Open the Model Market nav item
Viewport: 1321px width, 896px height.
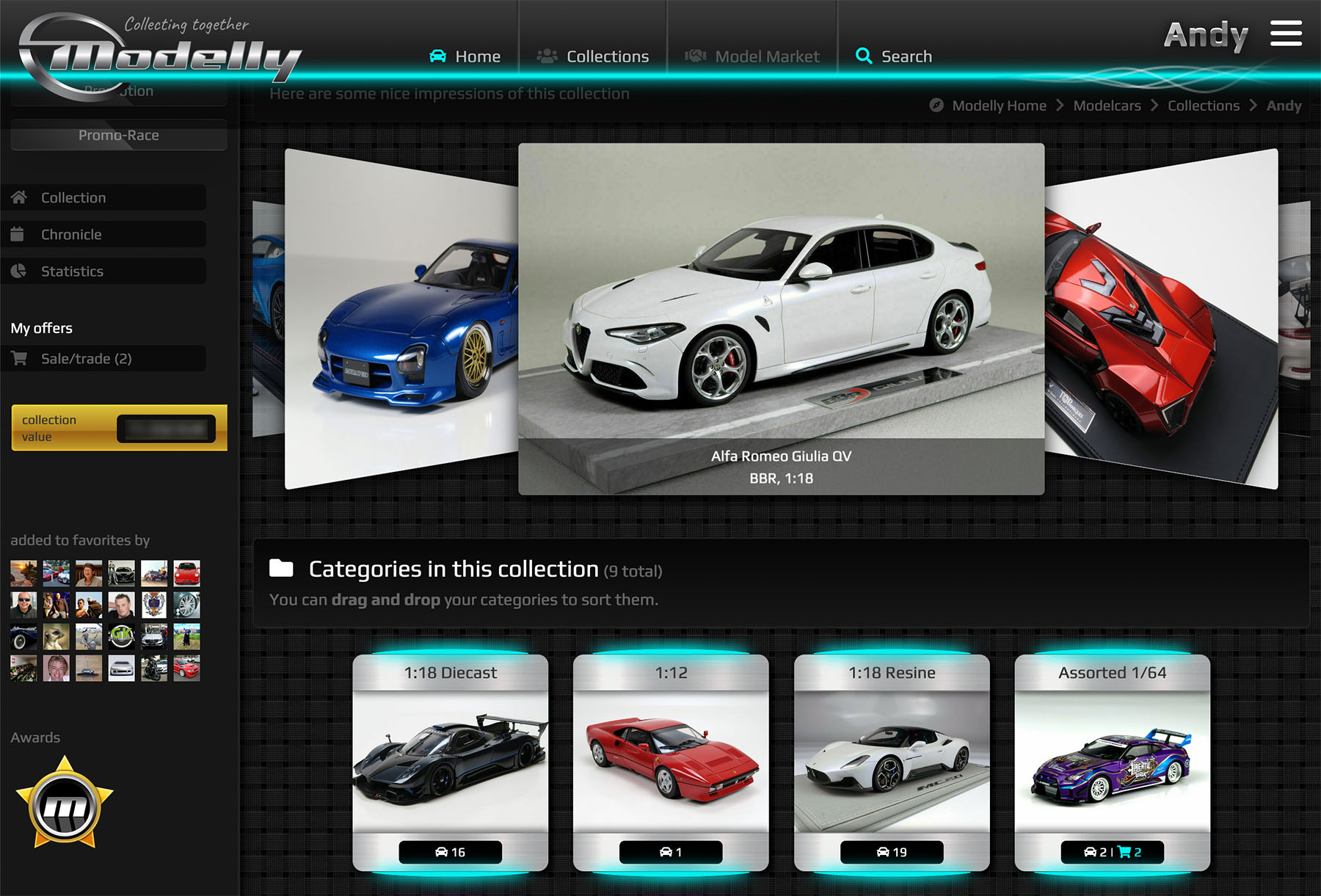click(752, 57)
